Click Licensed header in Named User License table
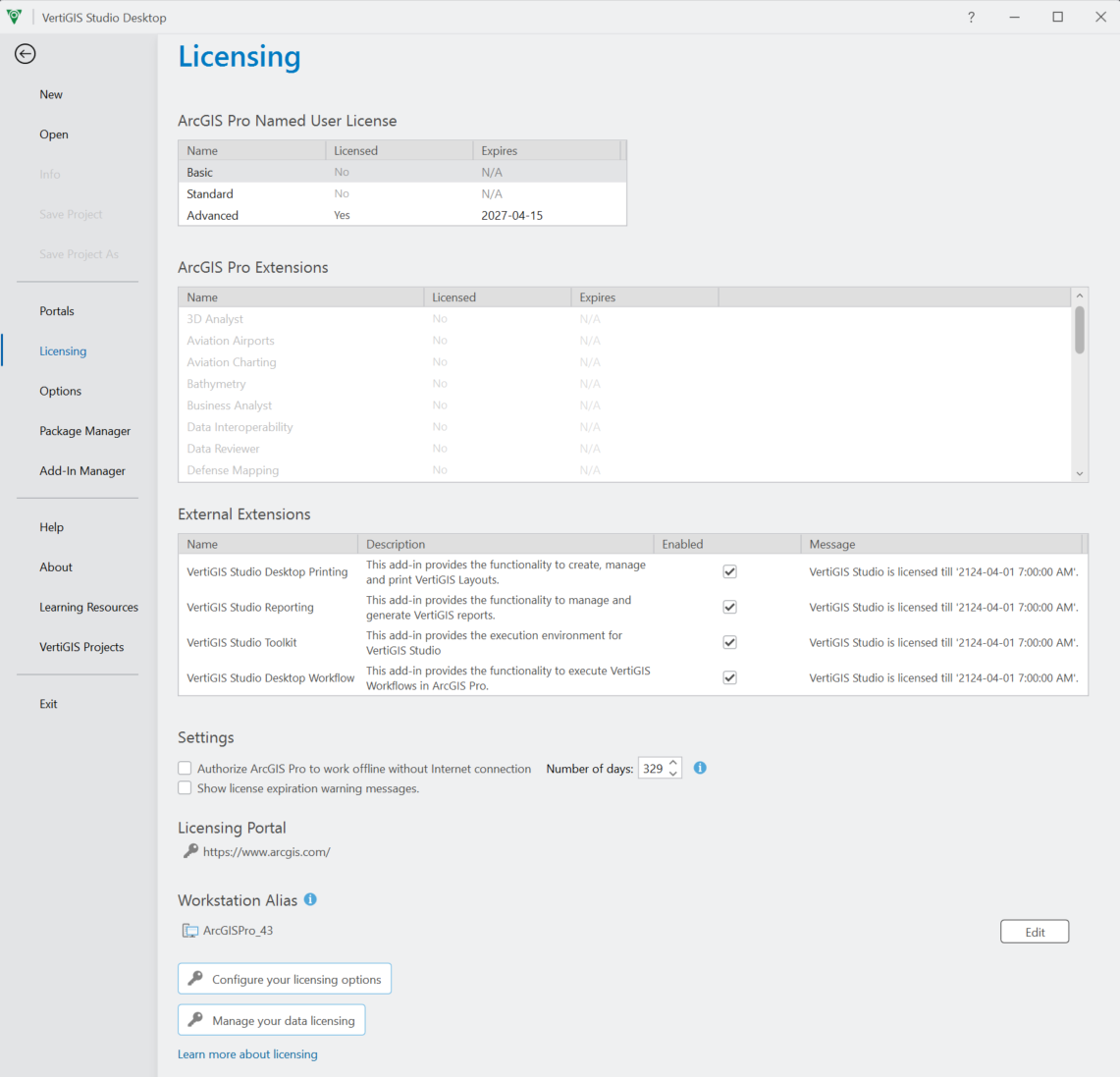 (400, 150)
